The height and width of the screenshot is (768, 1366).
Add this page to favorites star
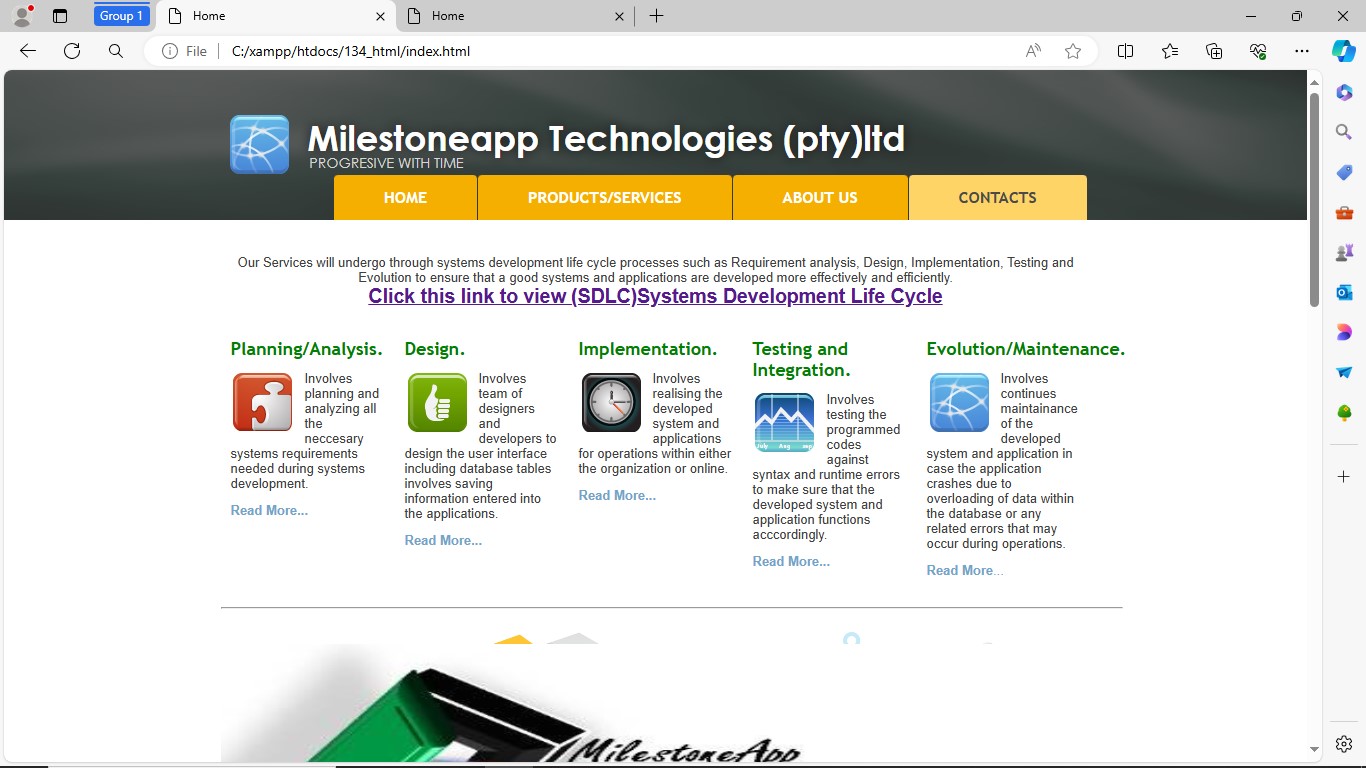pos(1073,51)
